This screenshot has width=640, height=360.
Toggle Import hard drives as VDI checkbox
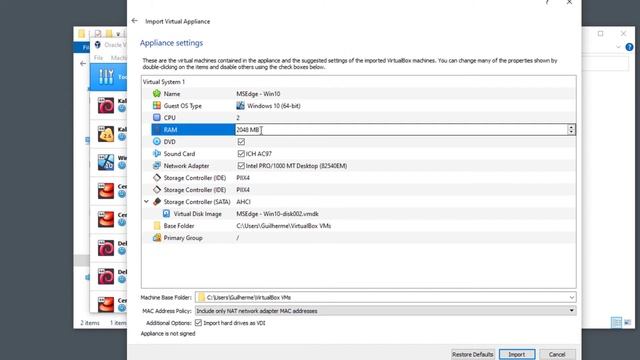(198, 322)
